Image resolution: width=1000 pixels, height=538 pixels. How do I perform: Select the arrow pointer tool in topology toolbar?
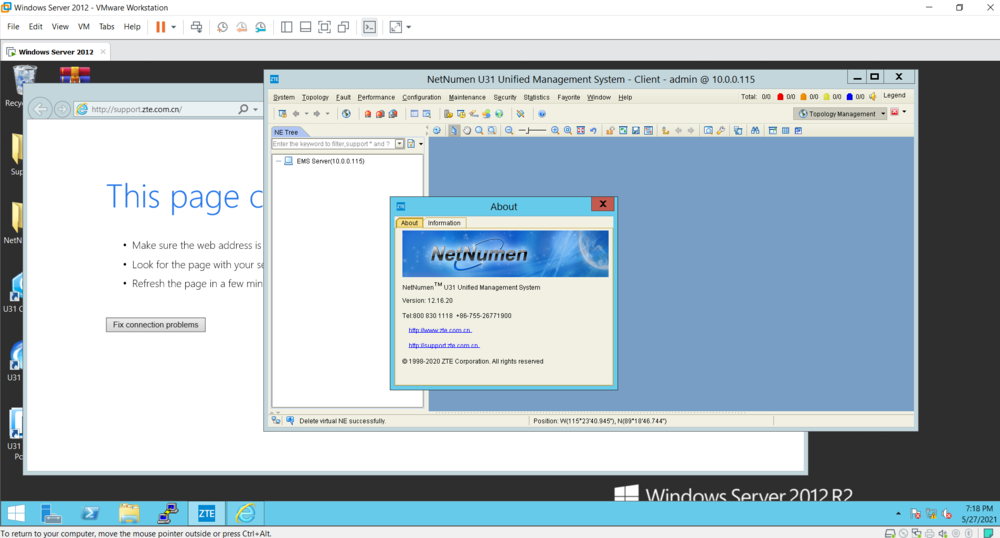[454, 131]
